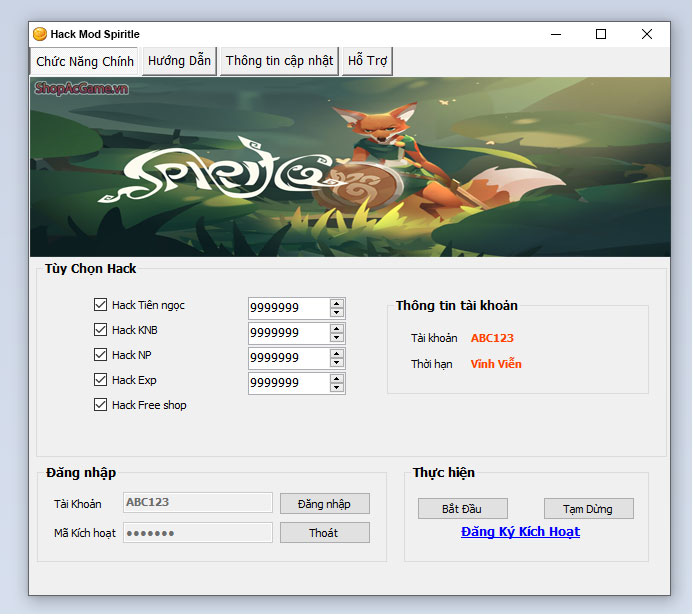This screenshot has height=616, width=693.
Task: Toggle the Hack KNB checkbox
Action: (x=100, y=330)
